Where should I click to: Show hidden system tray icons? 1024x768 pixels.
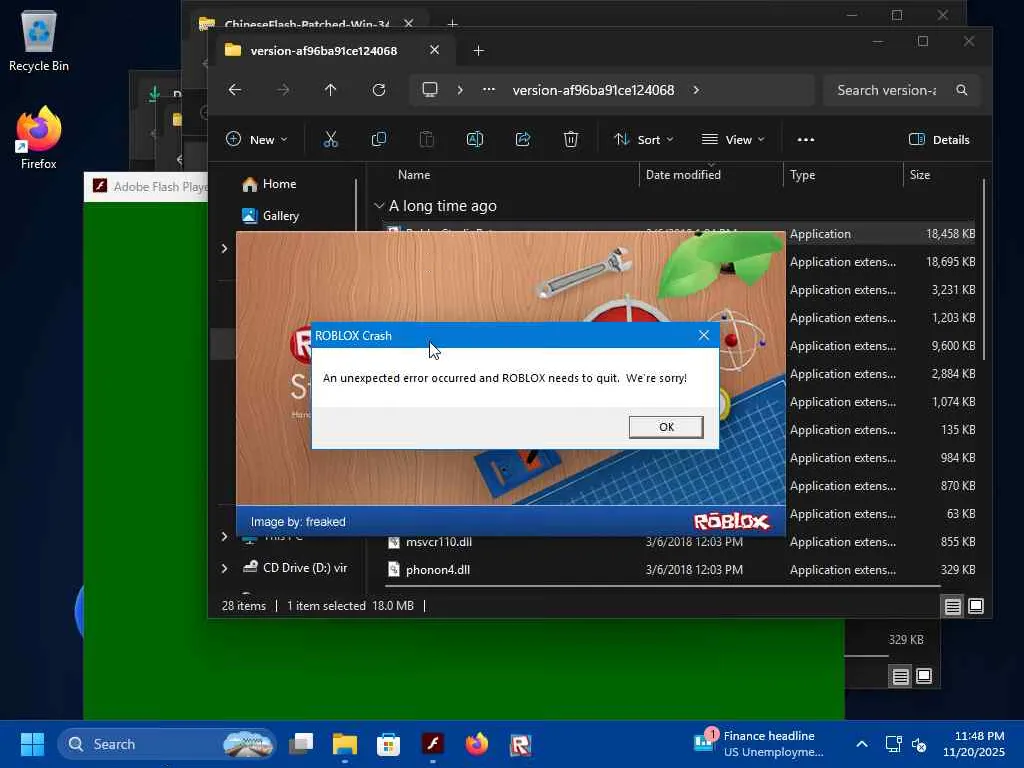click(861, 744)
